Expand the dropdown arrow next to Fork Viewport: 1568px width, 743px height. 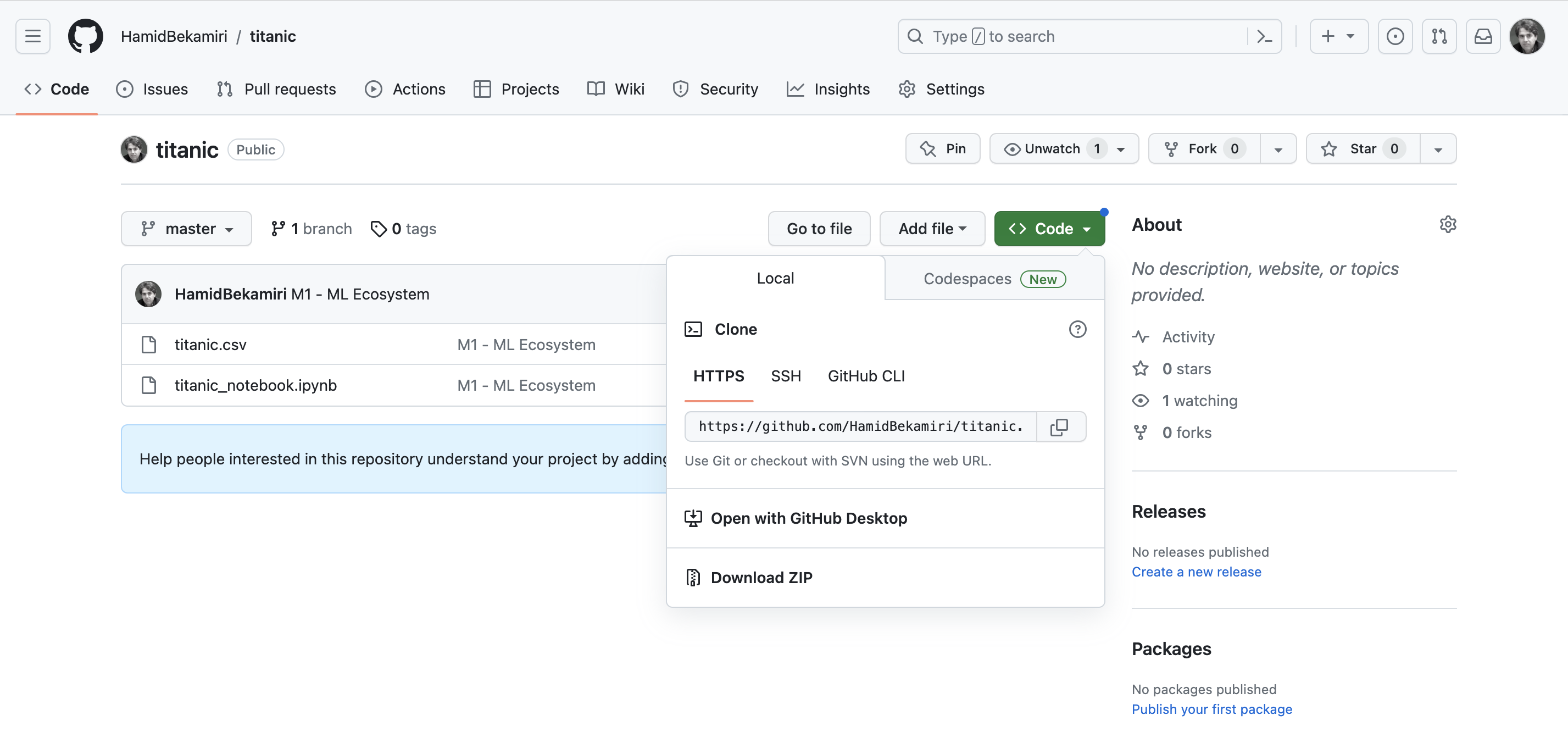[x=1278, y=149]
